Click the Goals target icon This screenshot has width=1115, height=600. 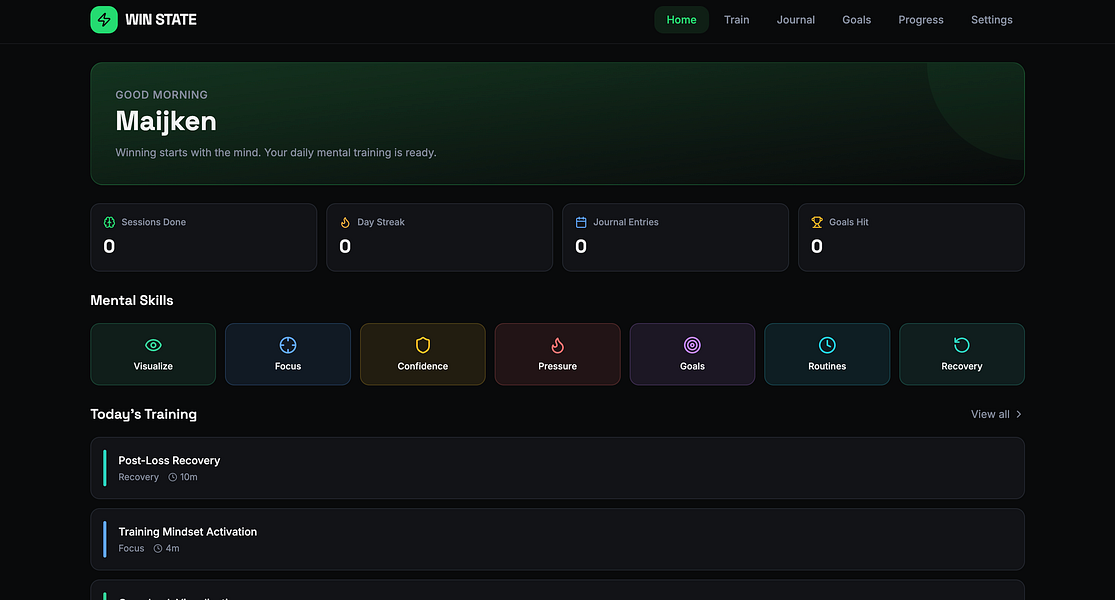tap(693, 345)
